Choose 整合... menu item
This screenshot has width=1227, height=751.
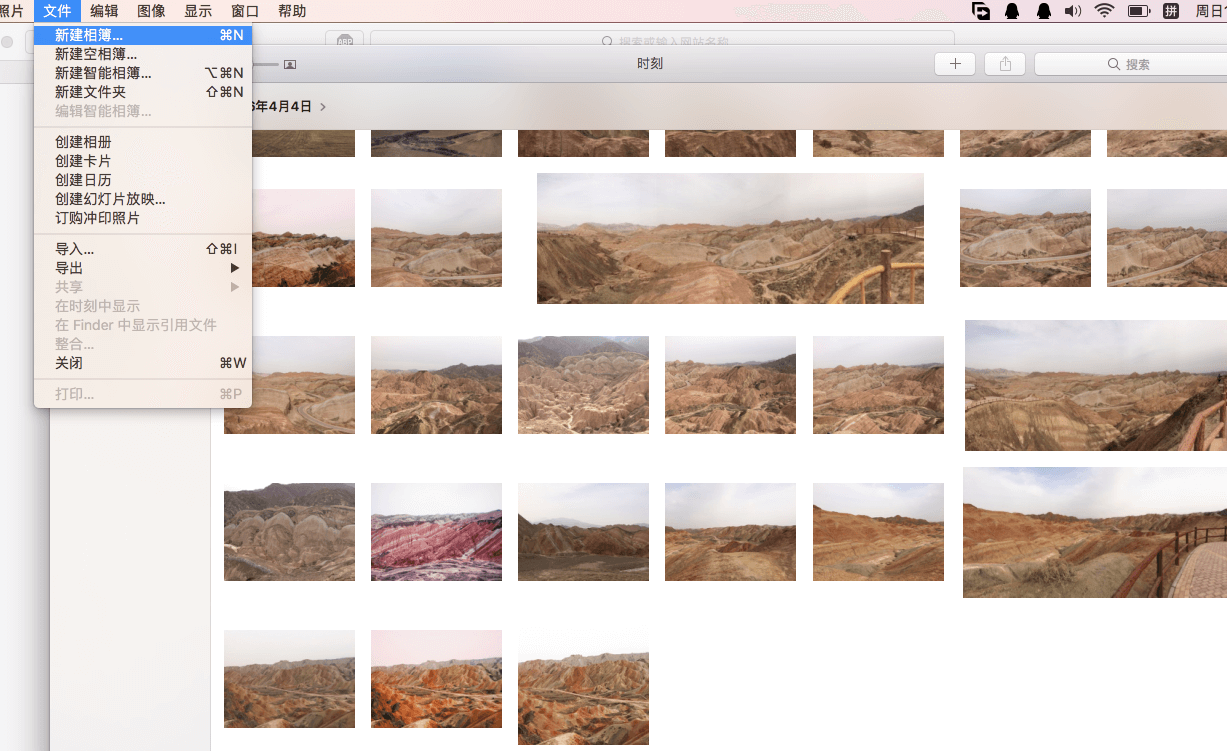[x=143, y=344]
